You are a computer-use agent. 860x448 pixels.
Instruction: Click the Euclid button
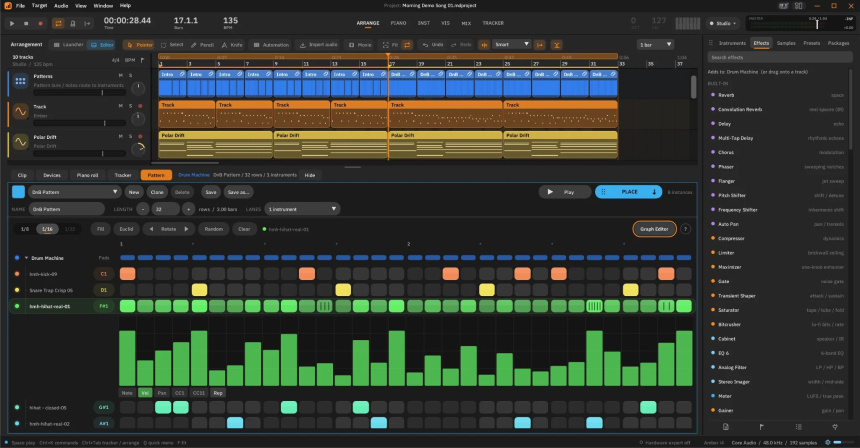[126, 229]
